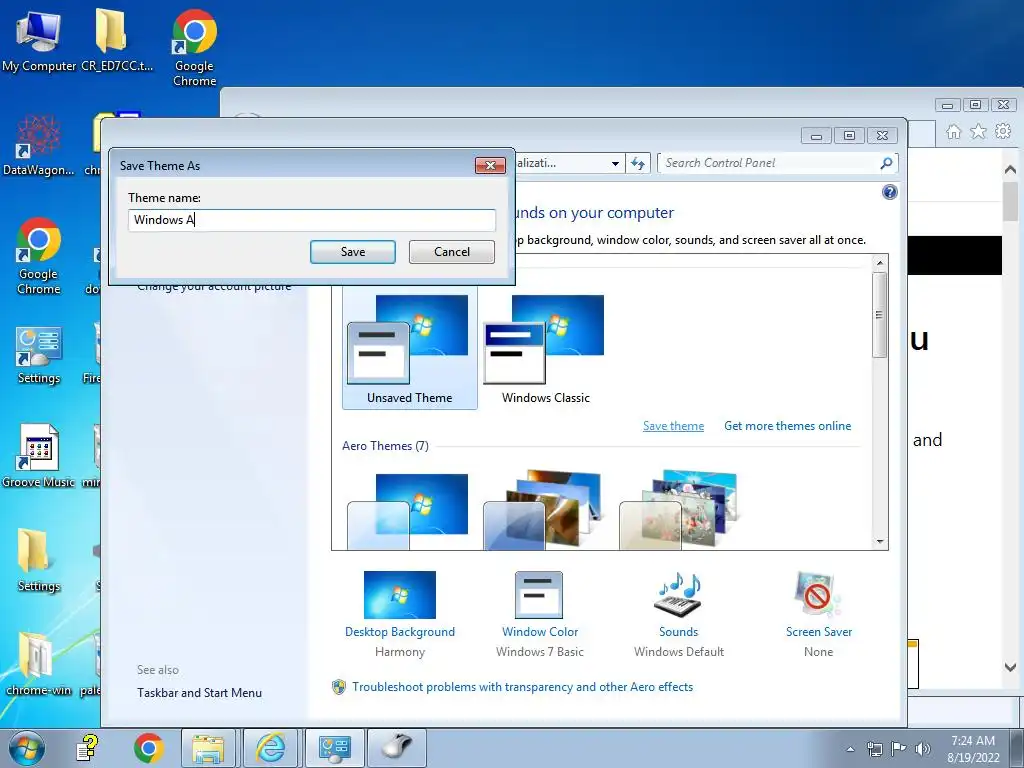Open the Google Chrome icon beside CR_ED7CC folder
1024x768 pixels.
[195, 48]
